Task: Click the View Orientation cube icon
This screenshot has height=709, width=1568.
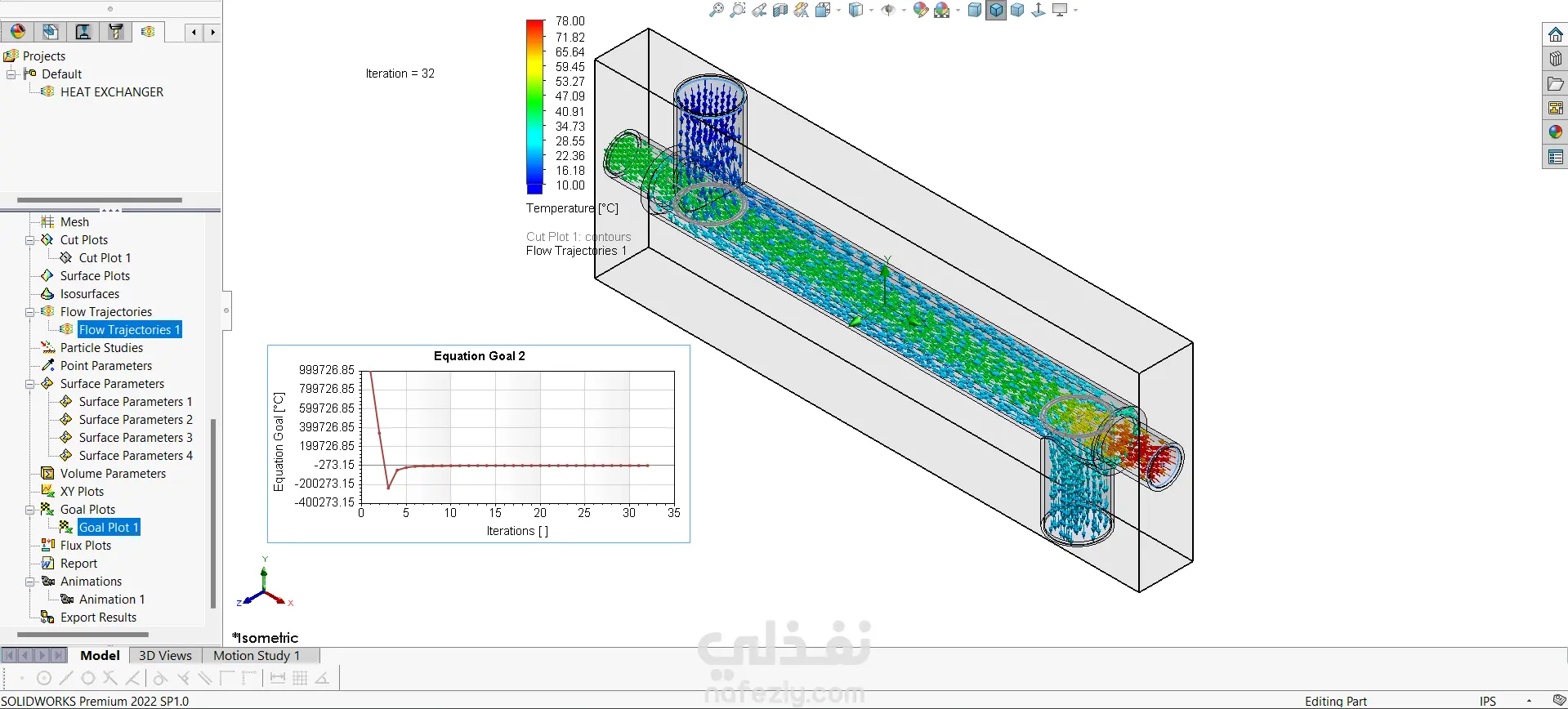Action: [823, 10]
